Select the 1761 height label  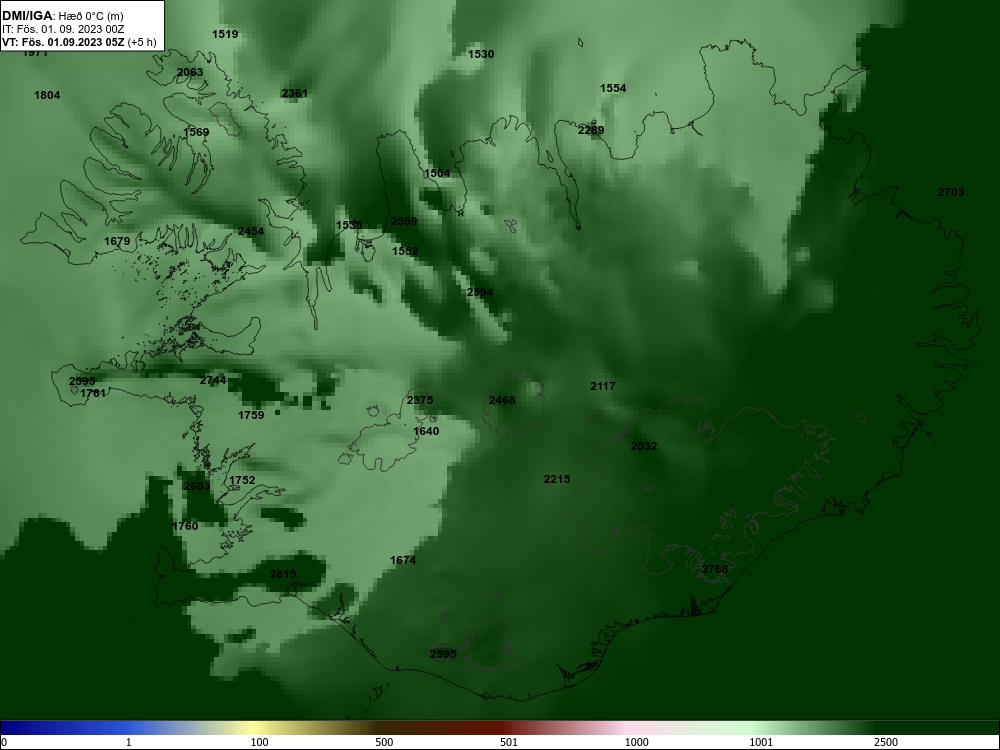[x=93, y=393]
